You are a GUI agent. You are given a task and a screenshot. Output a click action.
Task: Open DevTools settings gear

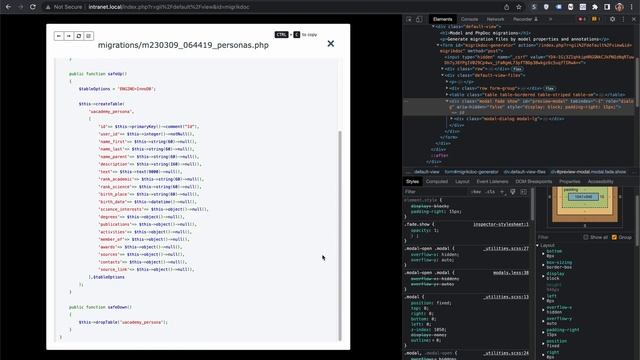point(612,19)
